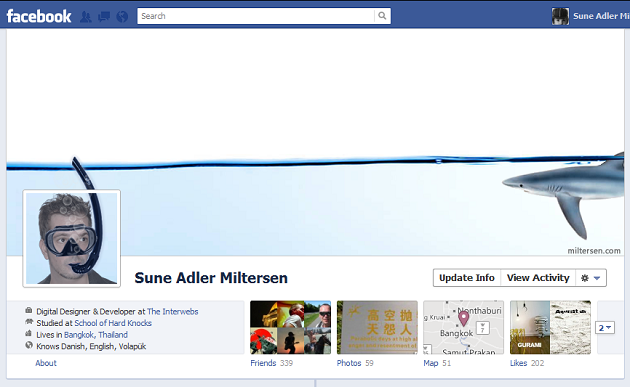Focus the Search input field
This screenshot has width=630, height=387.
coord(256,16)
